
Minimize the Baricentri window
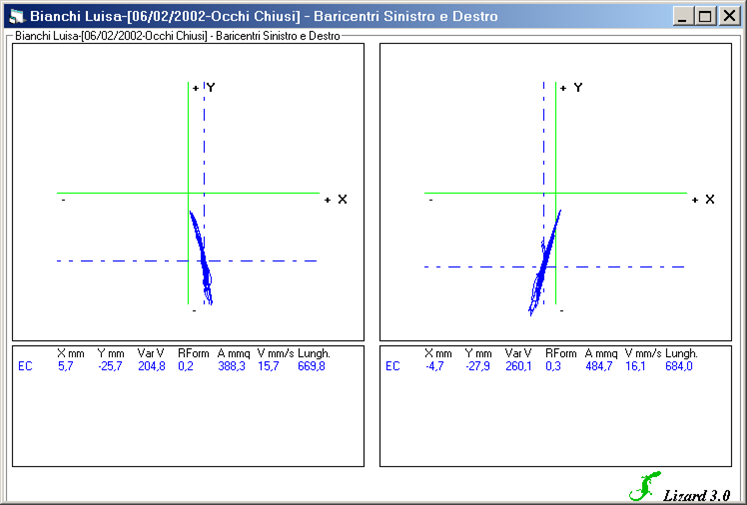[x=684, y=16]
